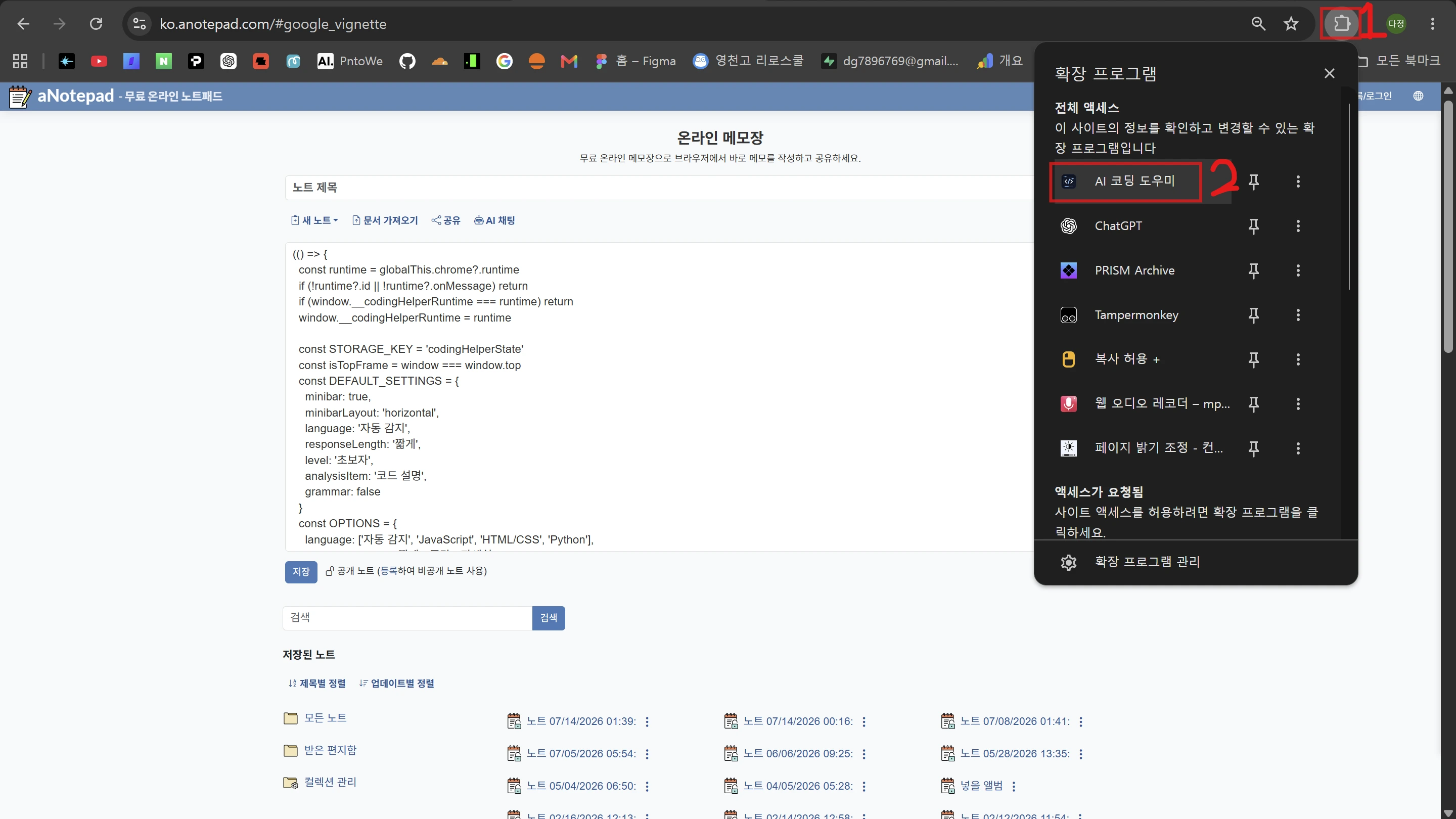The image size is (1456, 819).
Task: Open more options for PRISM Archive
Action: [1298, 271]
